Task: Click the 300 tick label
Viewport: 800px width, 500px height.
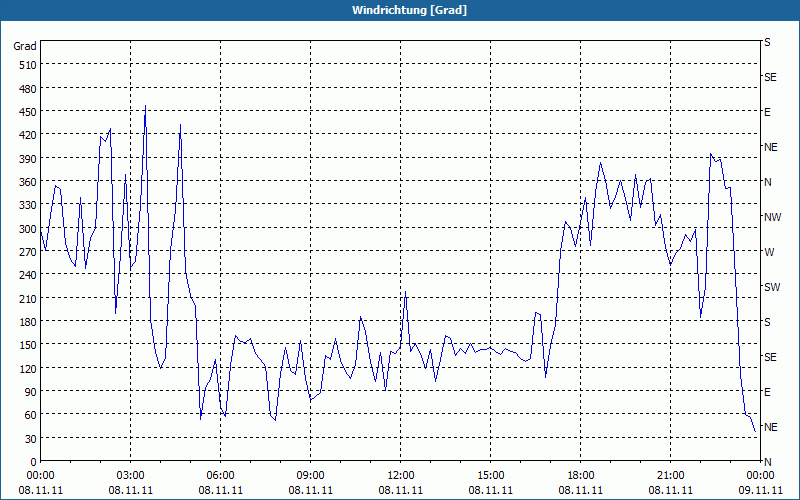Action: (x=28, y=229)
